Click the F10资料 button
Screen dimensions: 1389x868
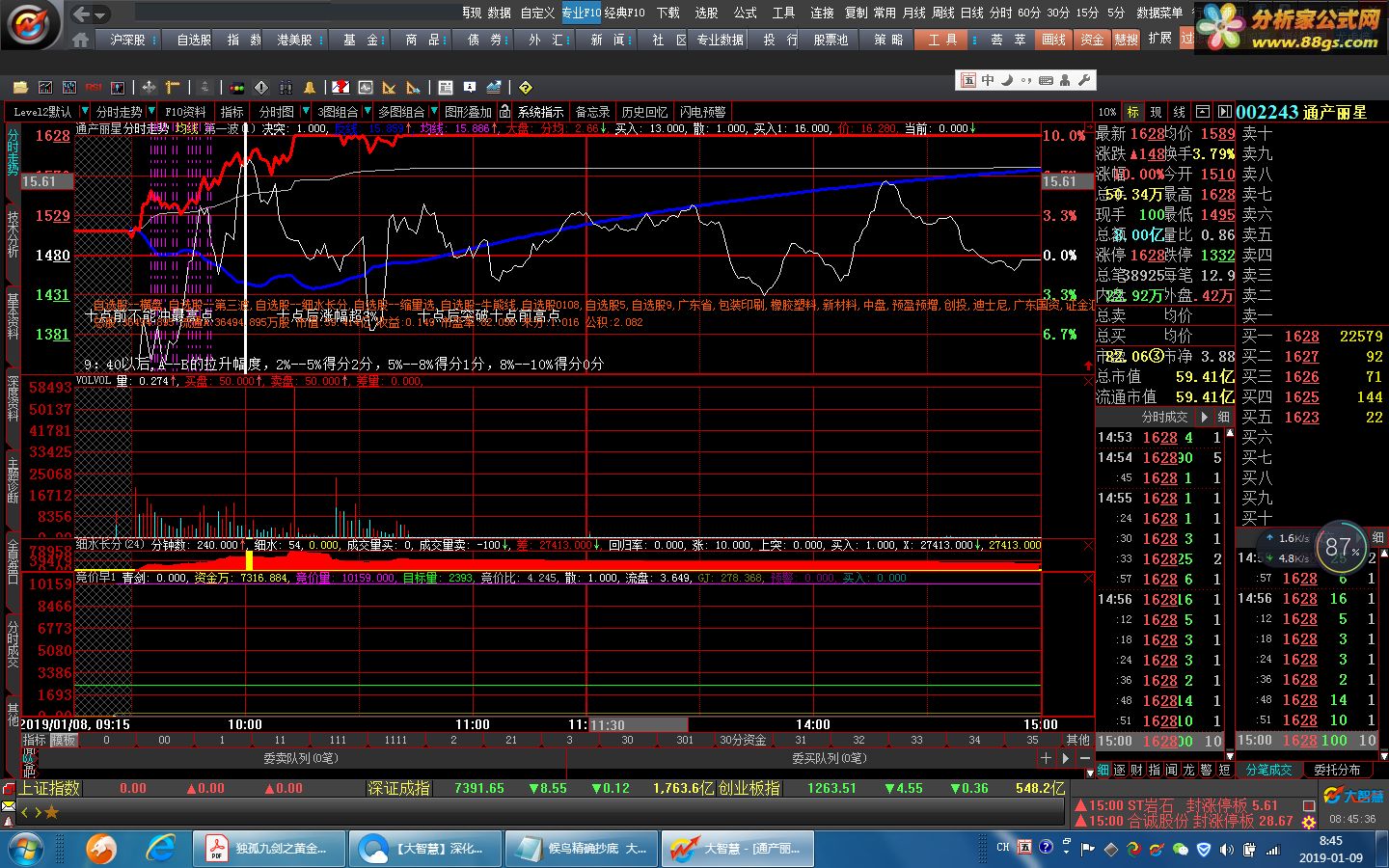pyautogui.click(x=185, y=112)
